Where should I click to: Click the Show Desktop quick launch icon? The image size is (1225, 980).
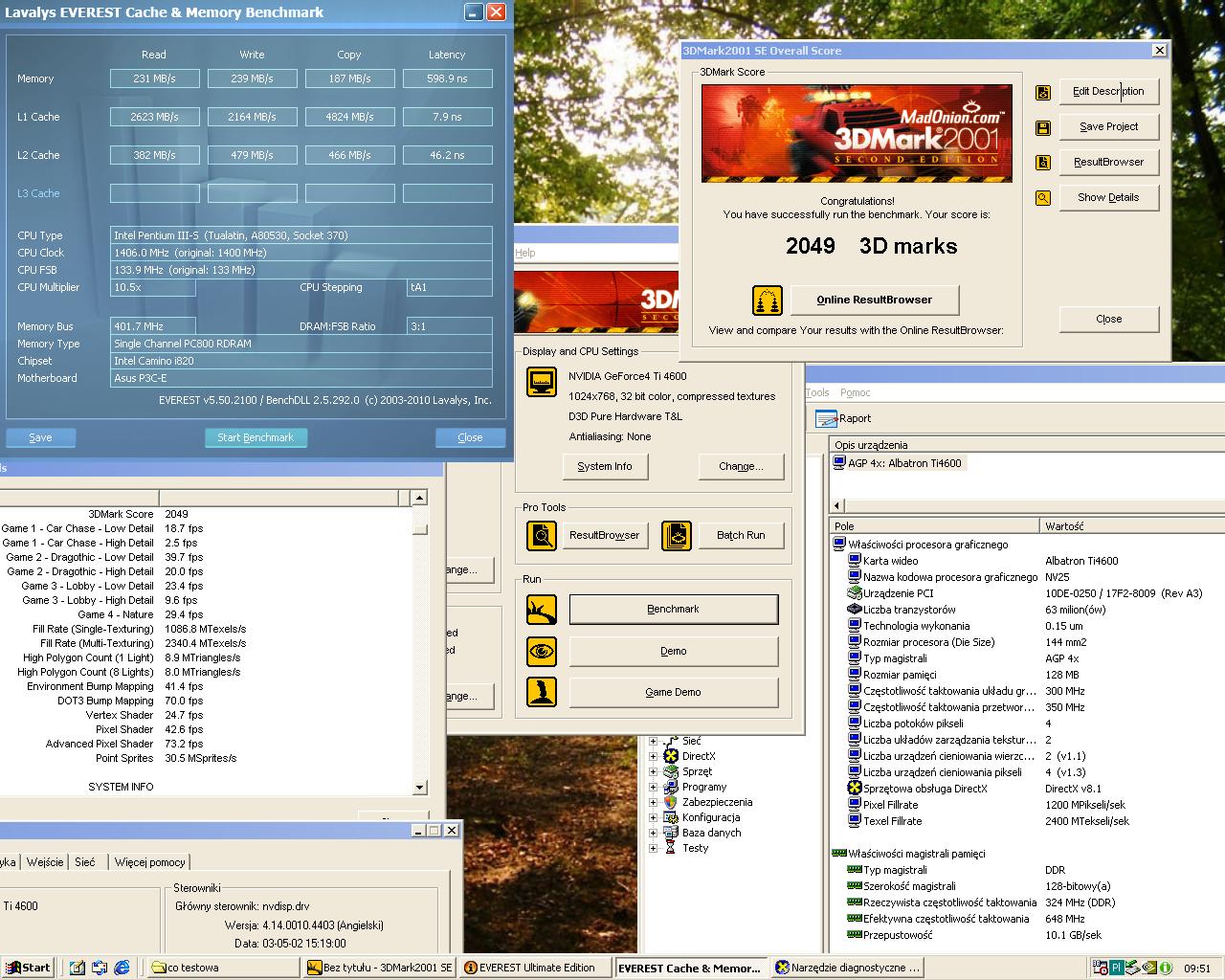[78, 968]
